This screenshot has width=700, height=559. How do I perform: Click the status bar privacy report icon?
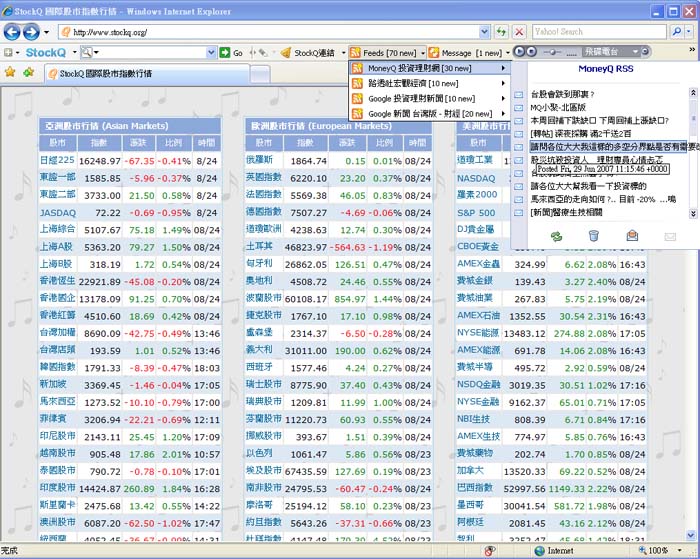pyautogui.click(x=490, y=551)
